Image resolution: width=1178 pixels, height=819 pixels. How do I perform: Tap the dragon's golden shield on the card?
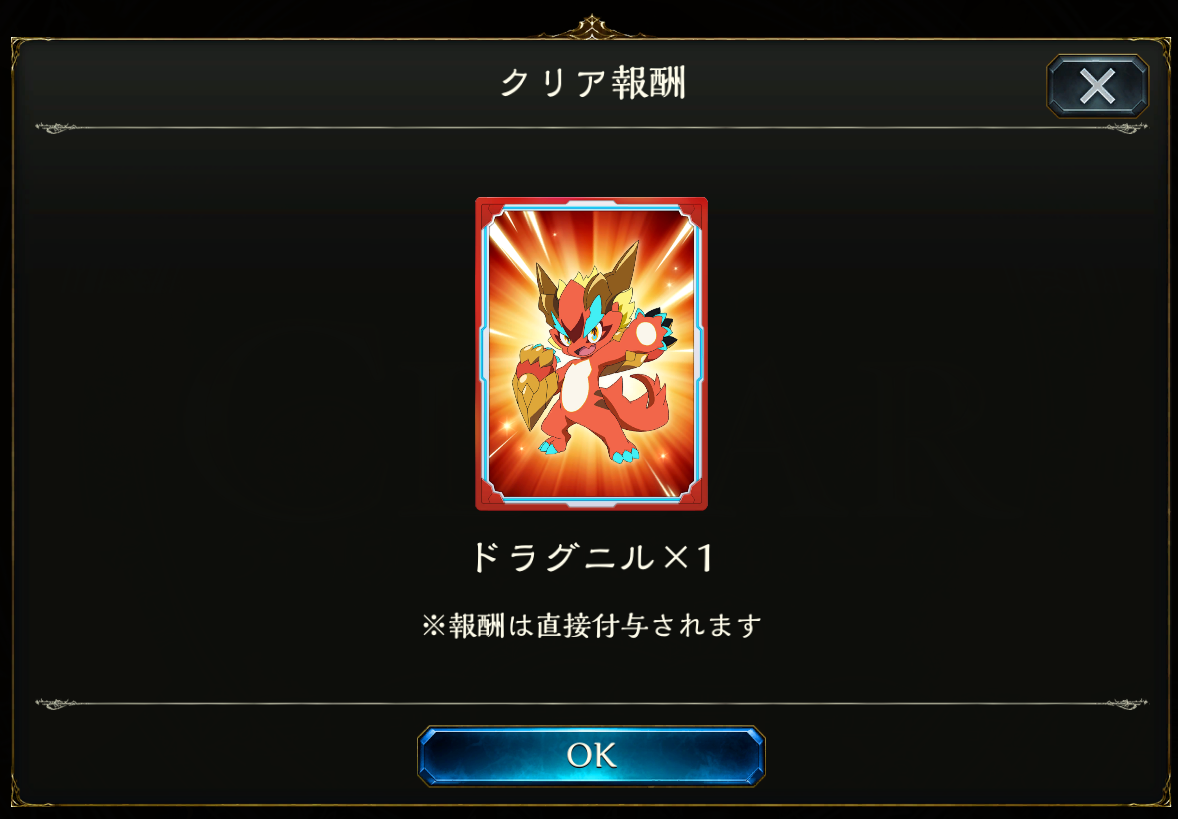click(x=536, y=382)
